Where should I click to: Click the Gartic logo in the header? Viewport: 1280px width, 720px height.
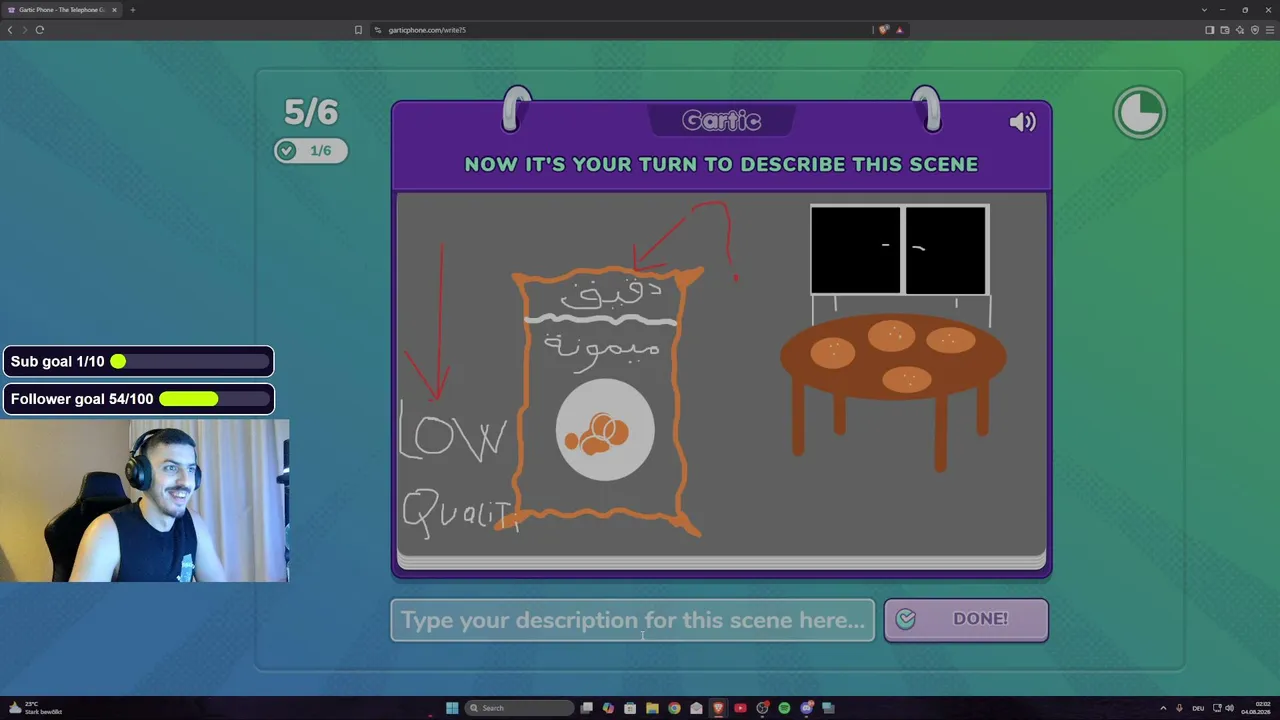722,121
